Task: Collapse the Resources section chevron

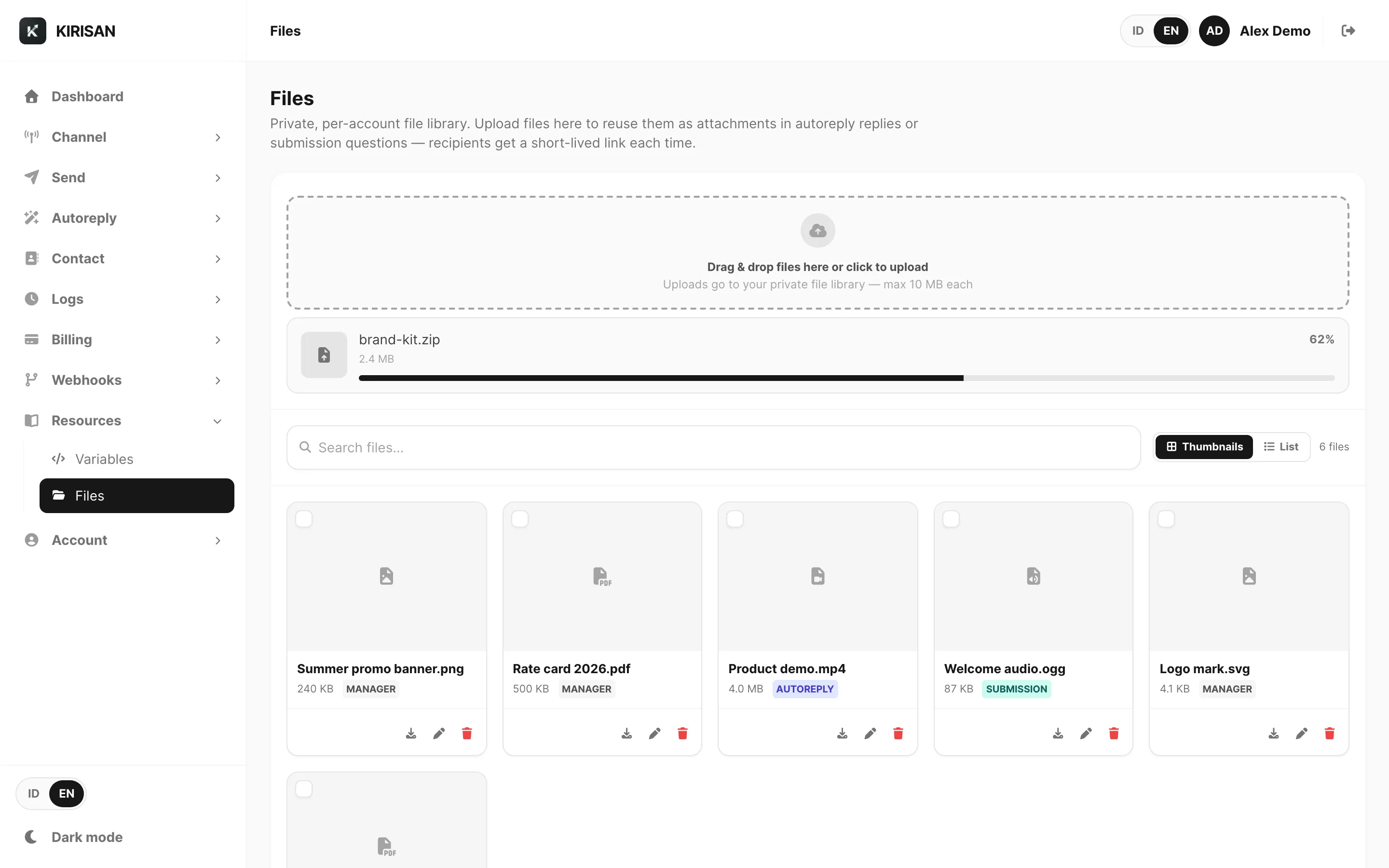Action: pos(218,421)
